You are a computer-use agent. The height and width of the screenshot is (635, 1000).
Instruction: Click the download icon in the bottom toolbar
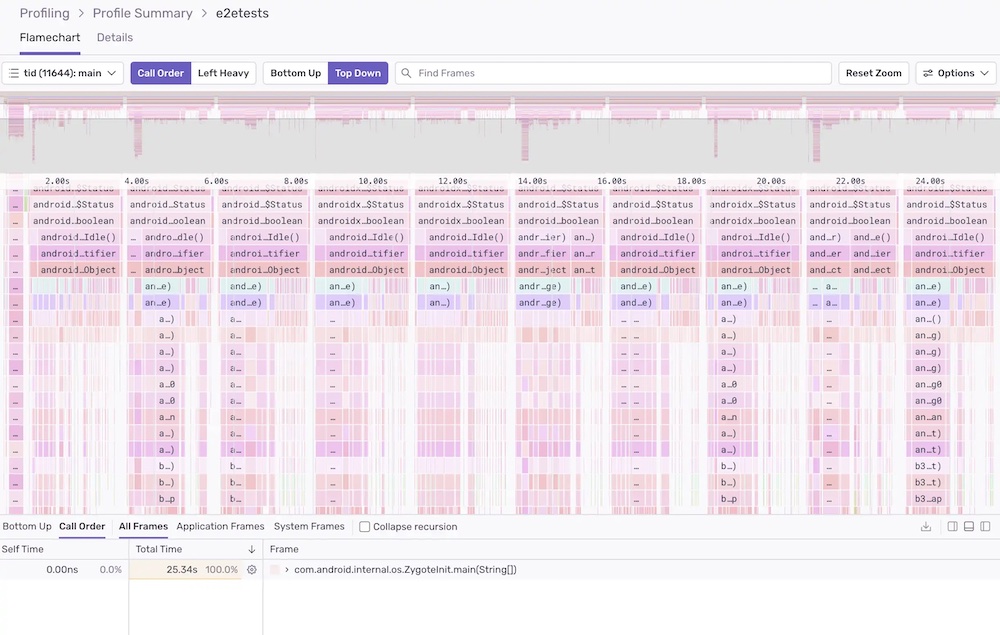(x=926, y=527)
